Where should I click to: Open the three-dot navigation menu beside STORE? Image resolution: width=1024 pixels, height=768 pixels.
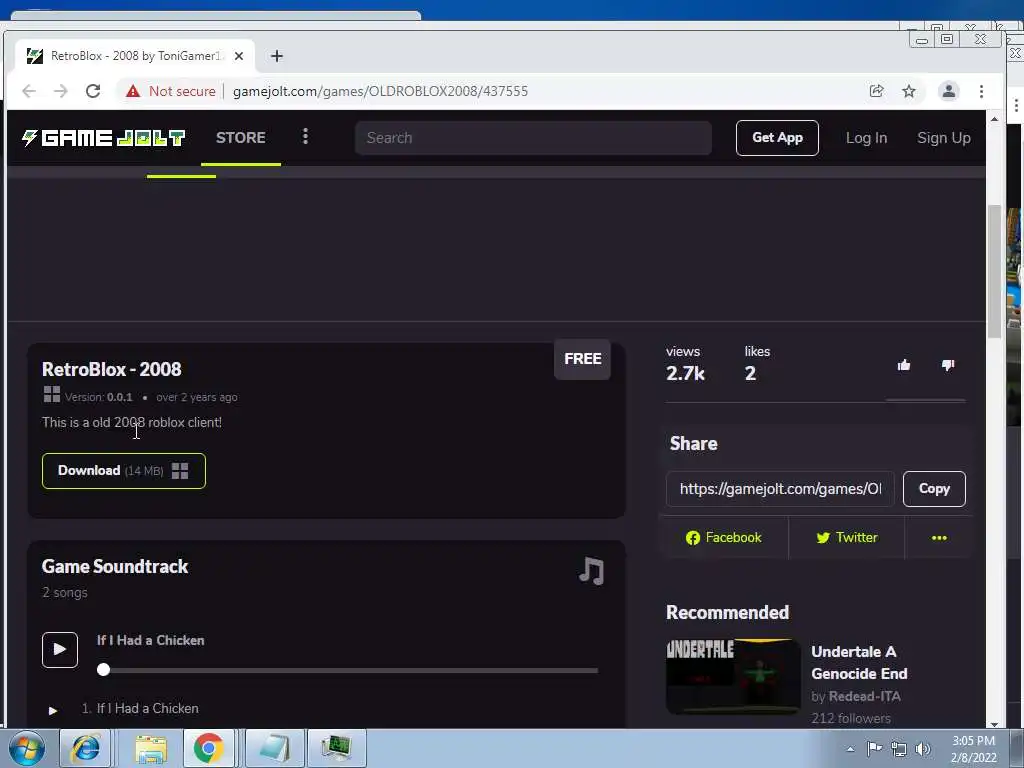(x=305, y=136)
